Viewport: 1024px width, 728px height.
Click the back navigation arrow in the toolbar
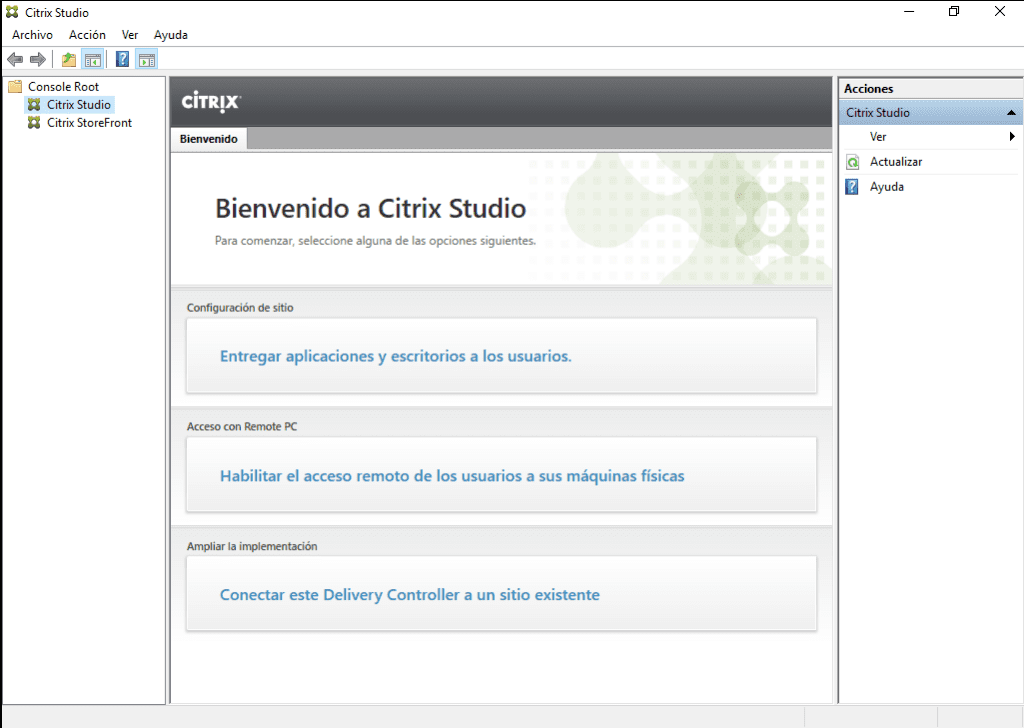click(14, 58)
